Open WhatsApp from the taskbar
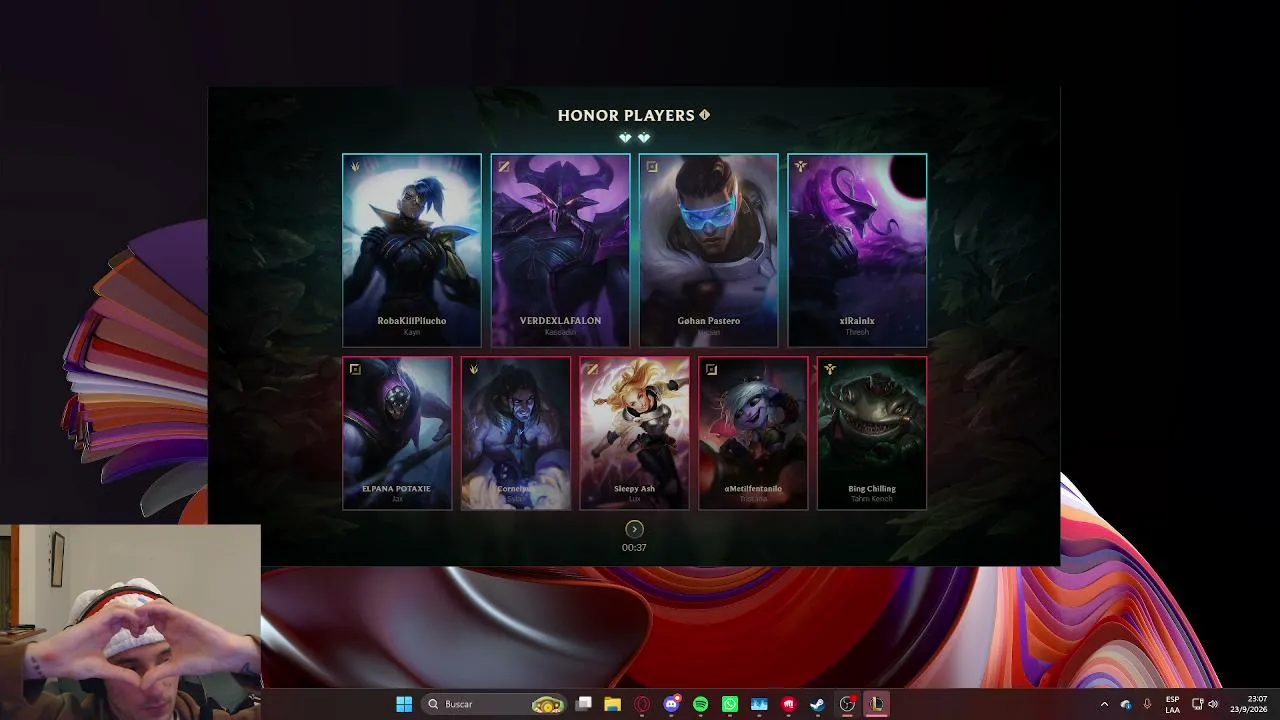 [x=730, y=704]
